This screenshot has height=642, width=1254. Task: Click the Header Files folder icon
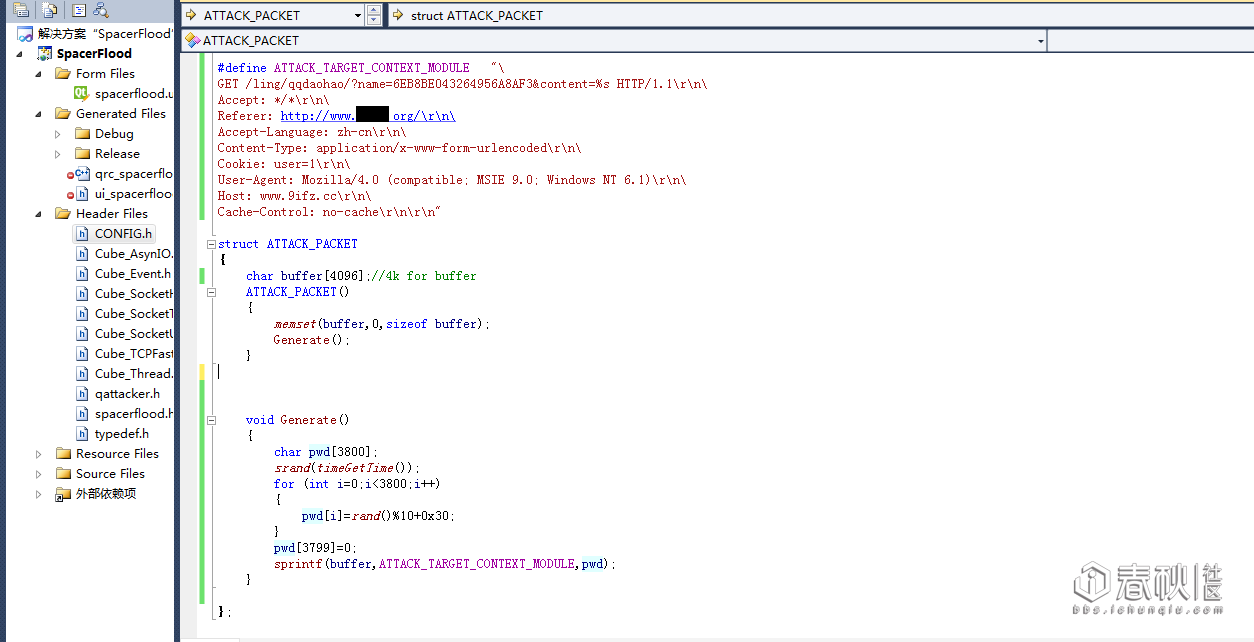point(63,213)
